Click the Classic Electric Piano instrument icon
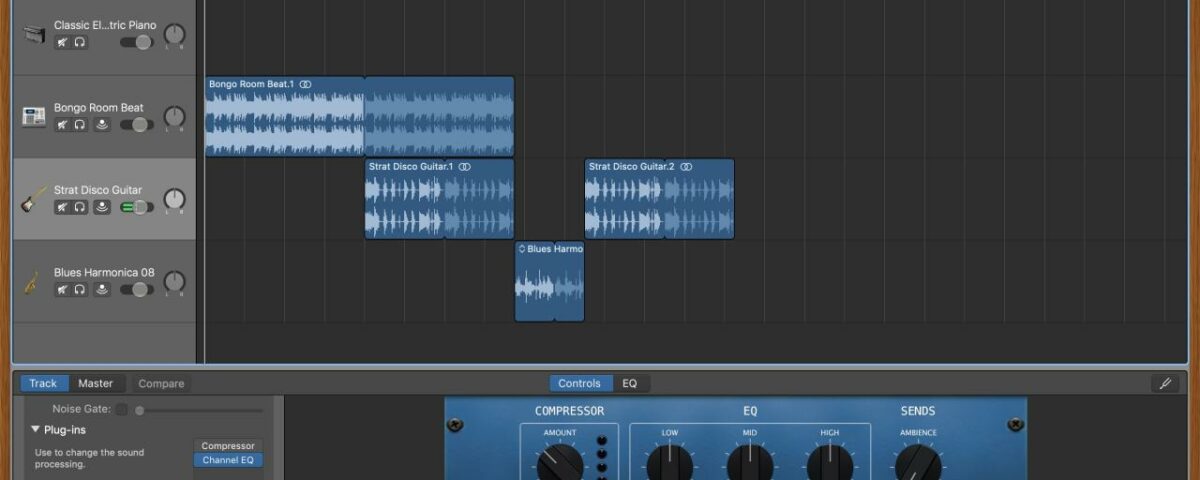Viewport: 1200px width, 480px height. pyautogui.click(x=34, y=35)
